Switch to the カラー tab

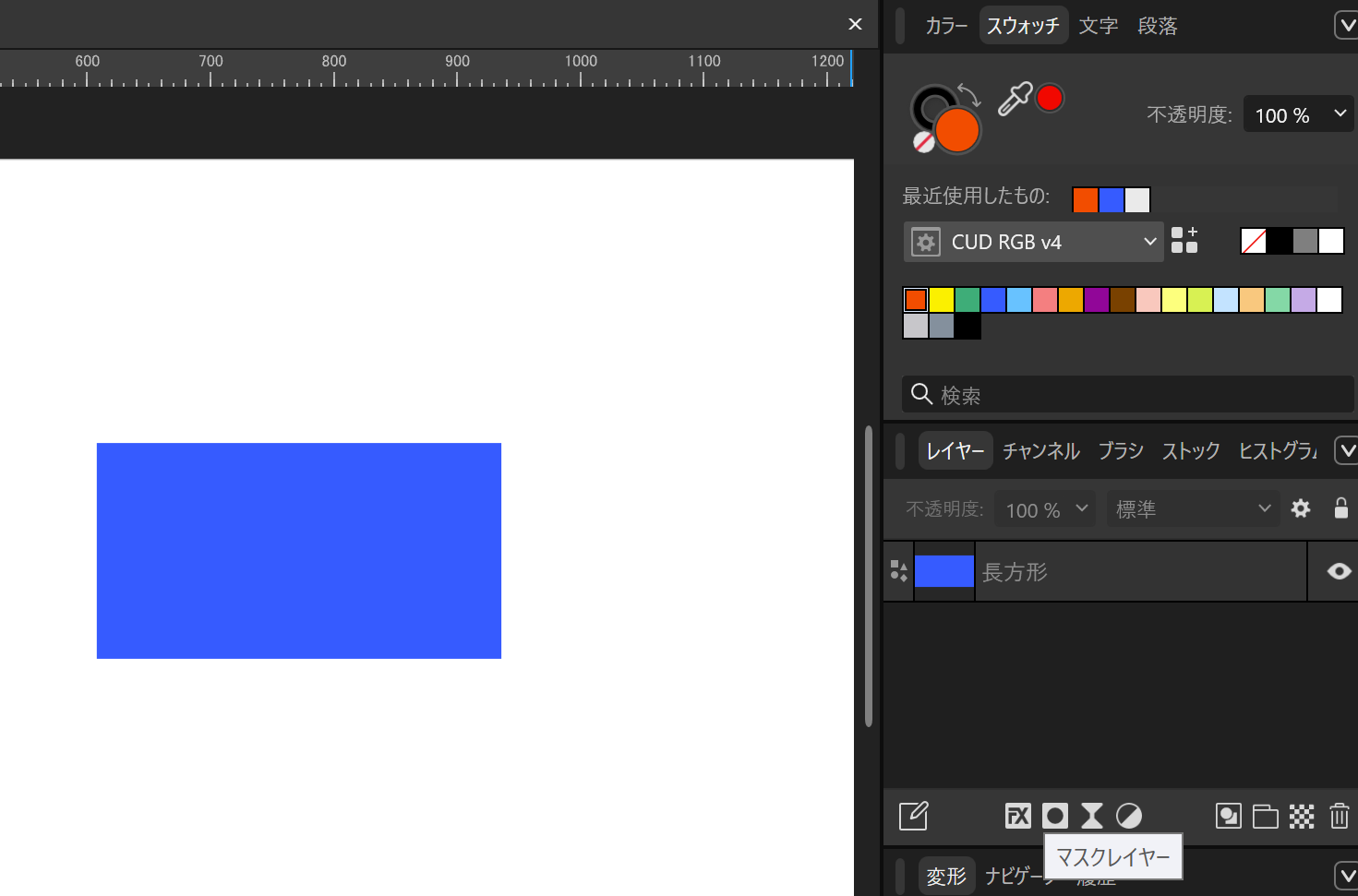pos(946,26)
